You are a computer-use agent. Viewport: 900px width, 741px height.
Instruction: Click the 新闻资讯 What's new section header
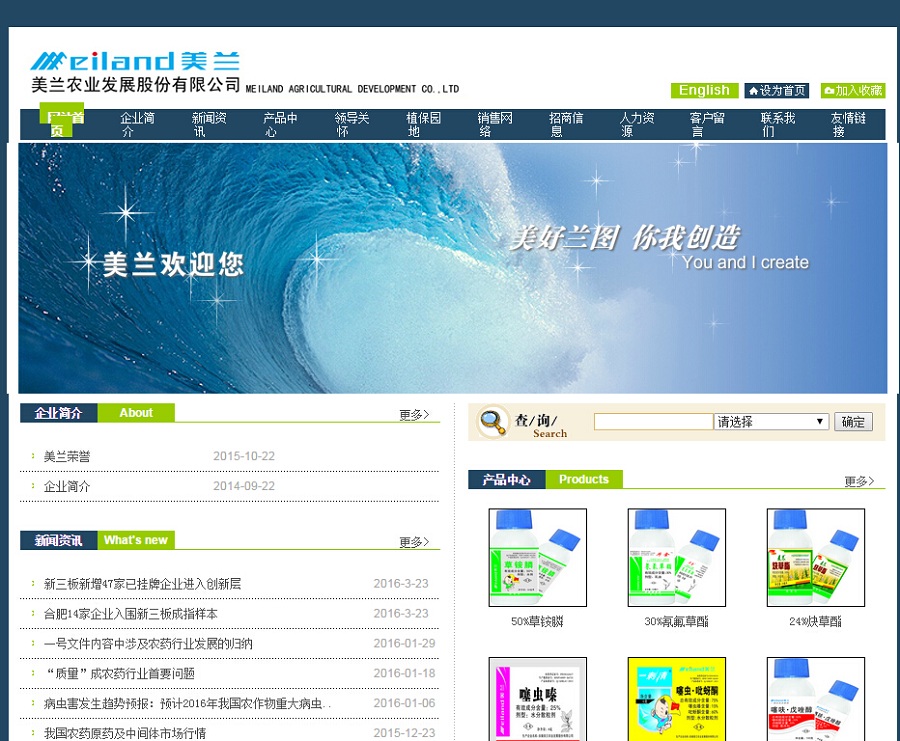coord(97,540)
